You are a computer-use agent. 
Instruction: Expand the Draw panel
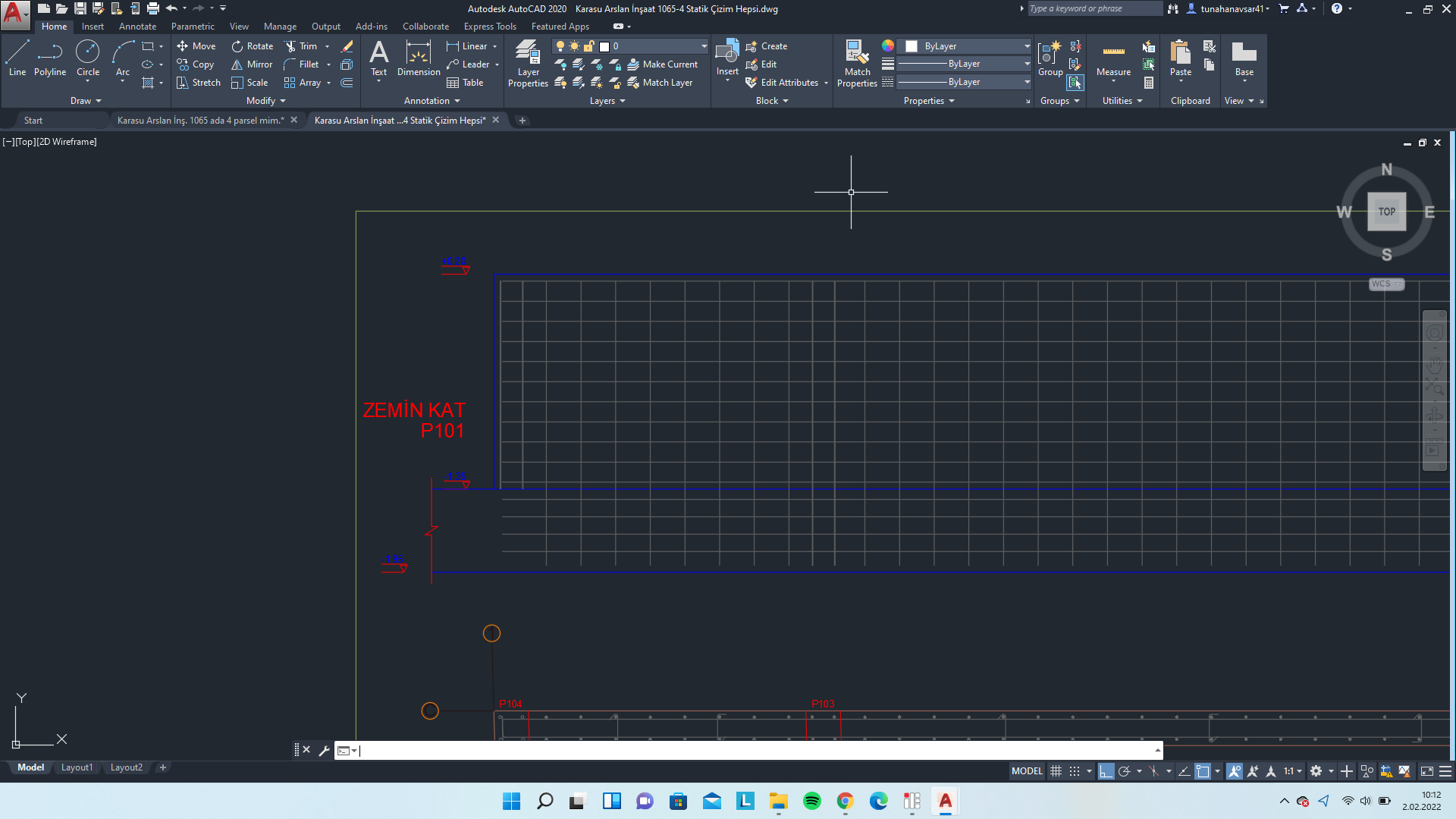click(86, 101)
